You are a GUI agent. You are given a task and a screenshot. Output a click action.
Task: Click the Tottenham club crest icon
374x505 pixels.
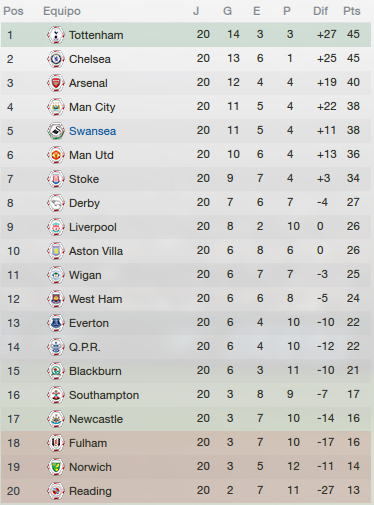(x=56, y=35)
